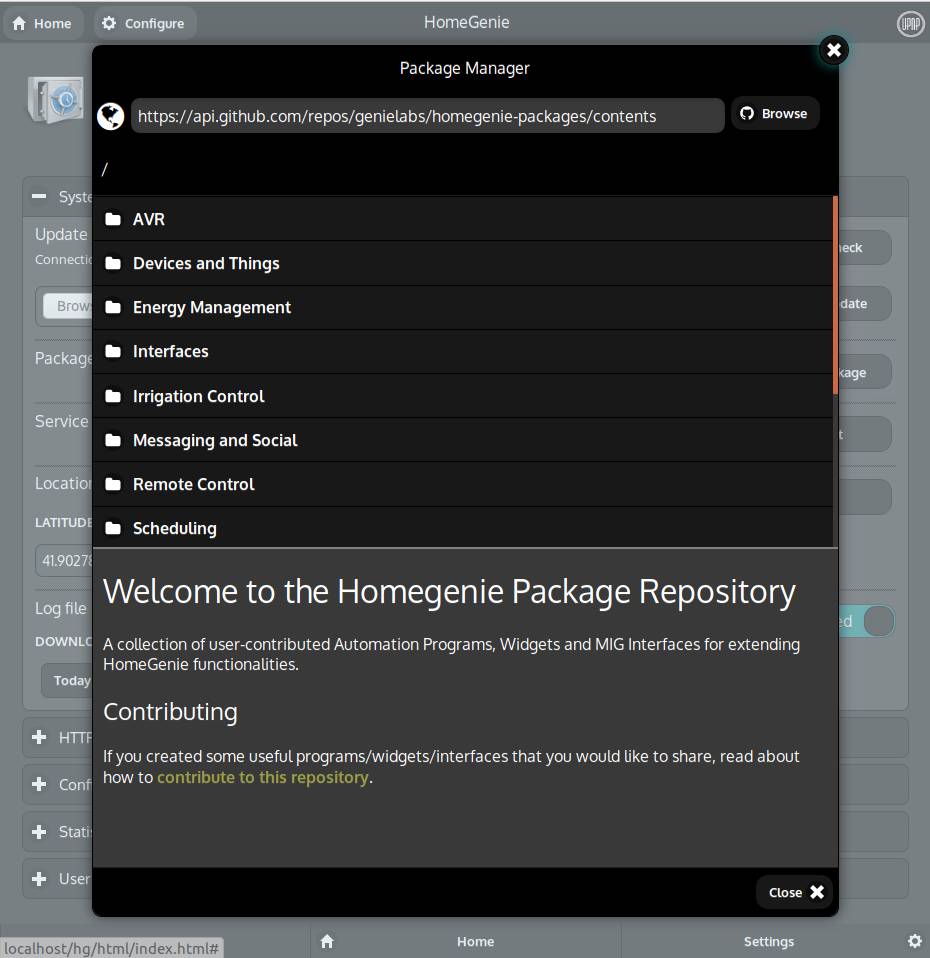Screen dimensions: 930x958
Task: Click the latitude input field behind dialog
Action: coord(64,560)
